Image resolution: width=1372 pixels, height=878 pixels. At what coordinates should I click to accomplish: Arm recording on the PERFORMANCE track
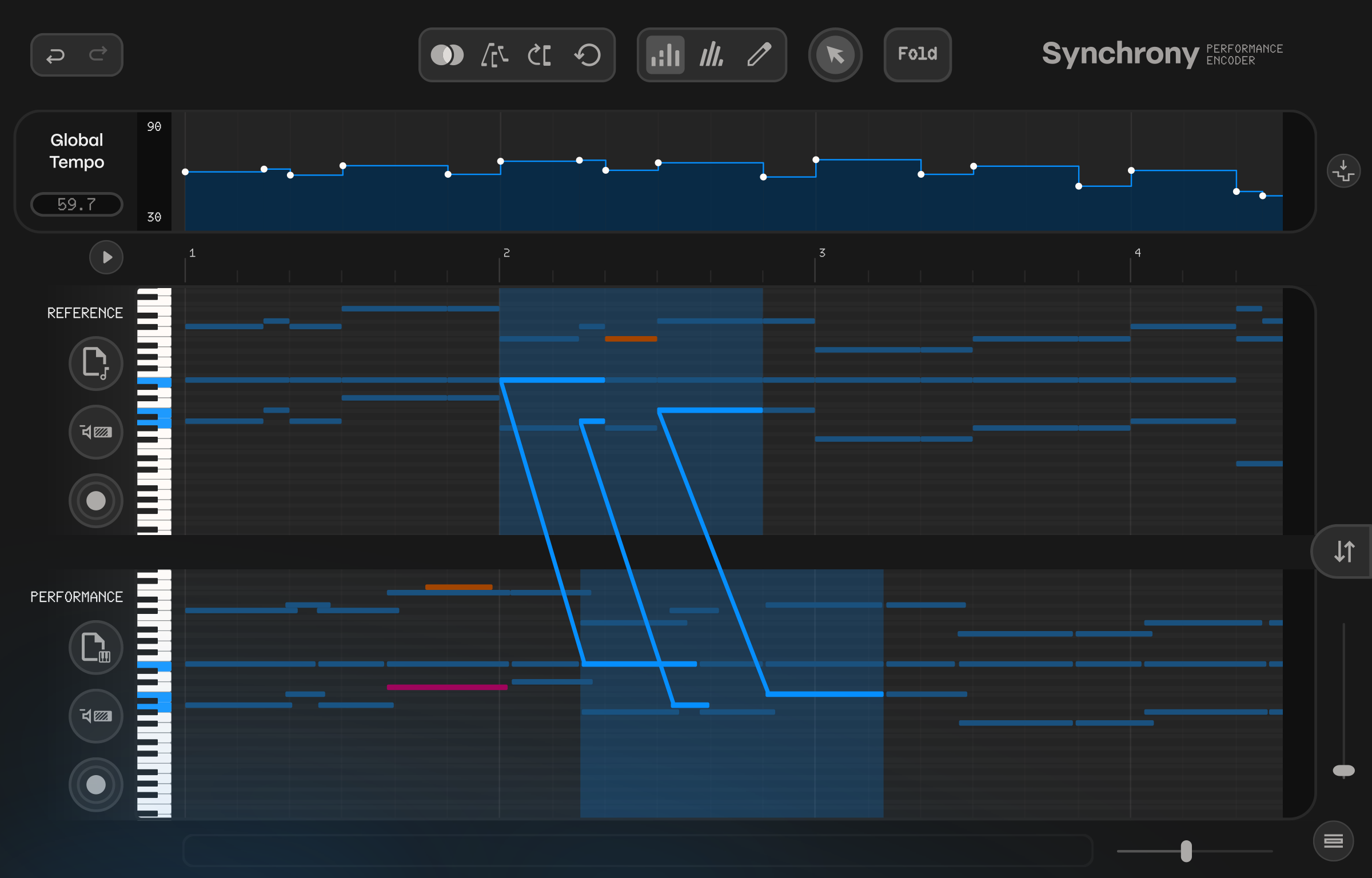pyautogui.click(x=96, y=785)
